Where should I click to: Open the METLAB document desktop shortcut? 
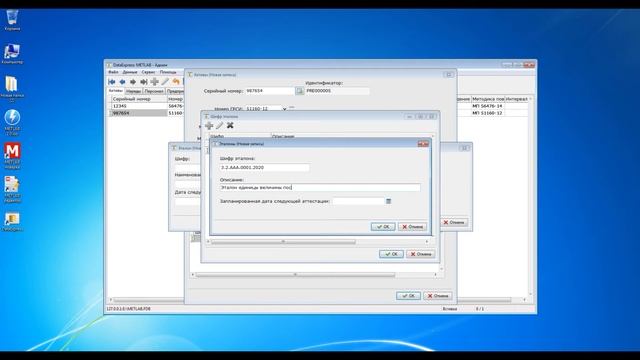pos(12,189)
